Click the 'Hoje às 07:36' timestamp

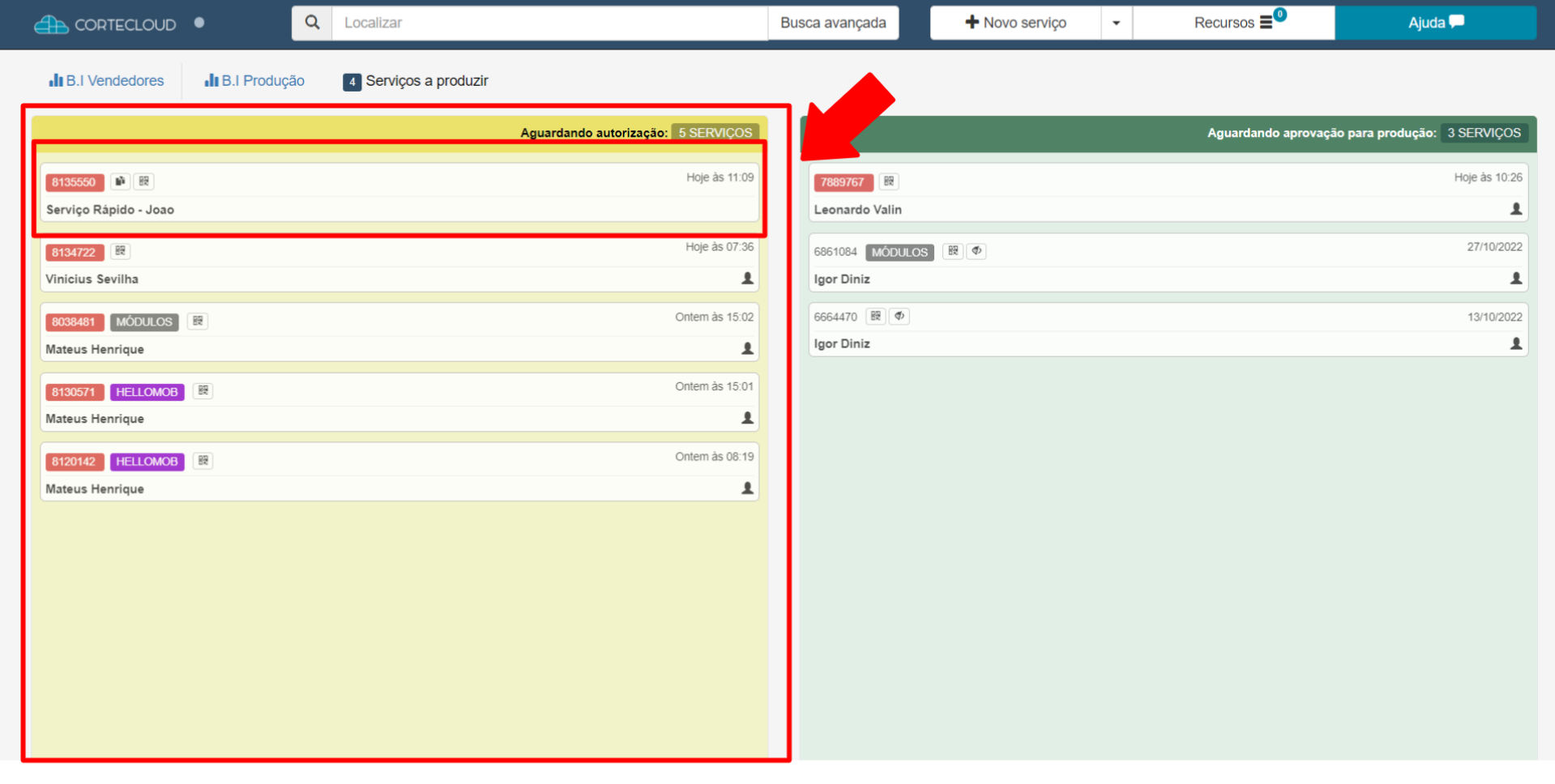coord(720,247)
